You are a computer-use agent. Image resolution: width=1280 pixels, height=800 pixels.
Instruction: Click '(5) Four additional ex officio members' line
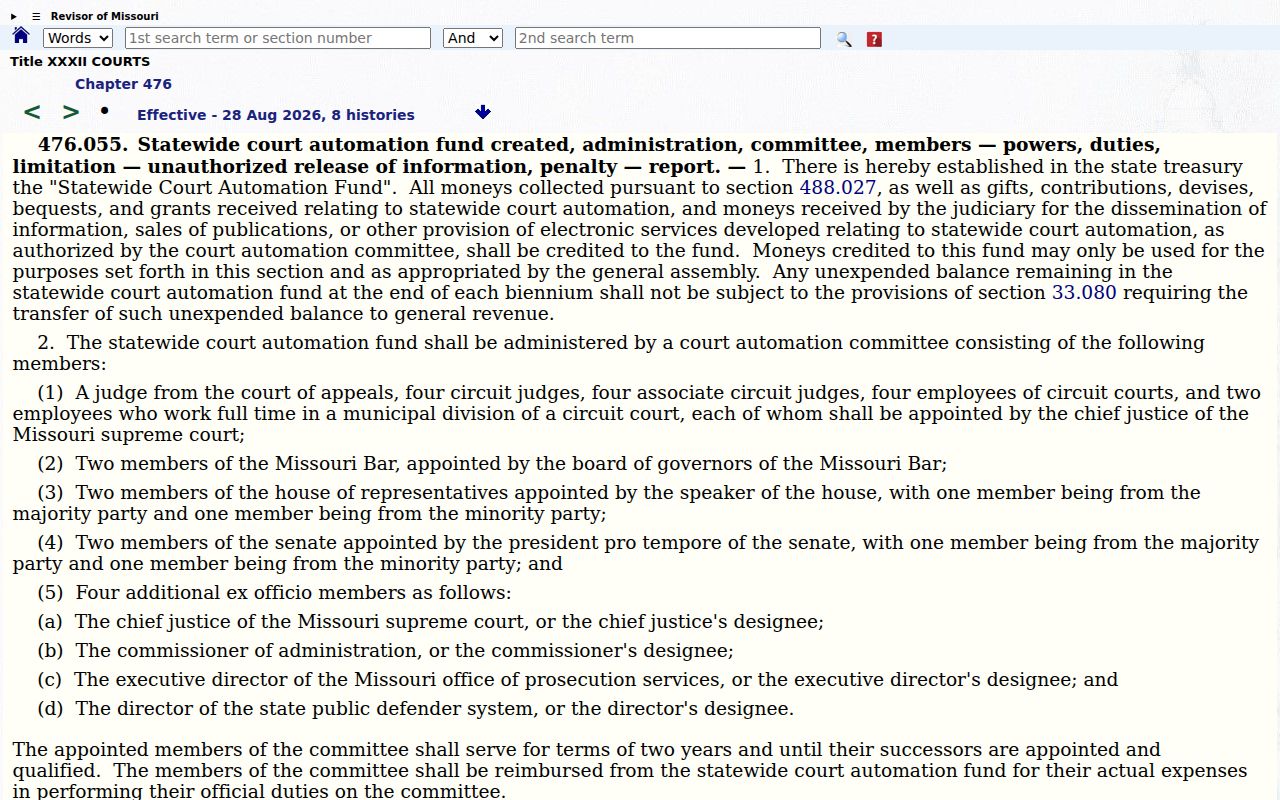(x=274, y=592)
